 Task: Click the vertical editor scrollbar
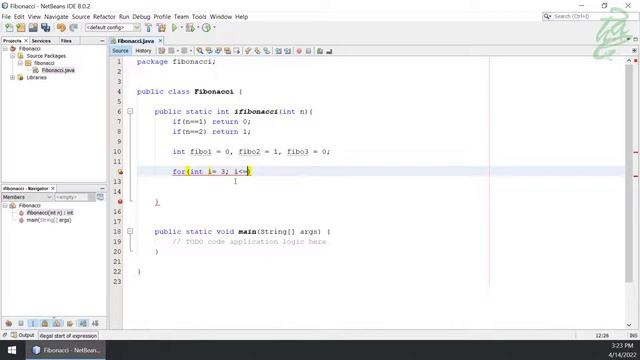[629, 173]
